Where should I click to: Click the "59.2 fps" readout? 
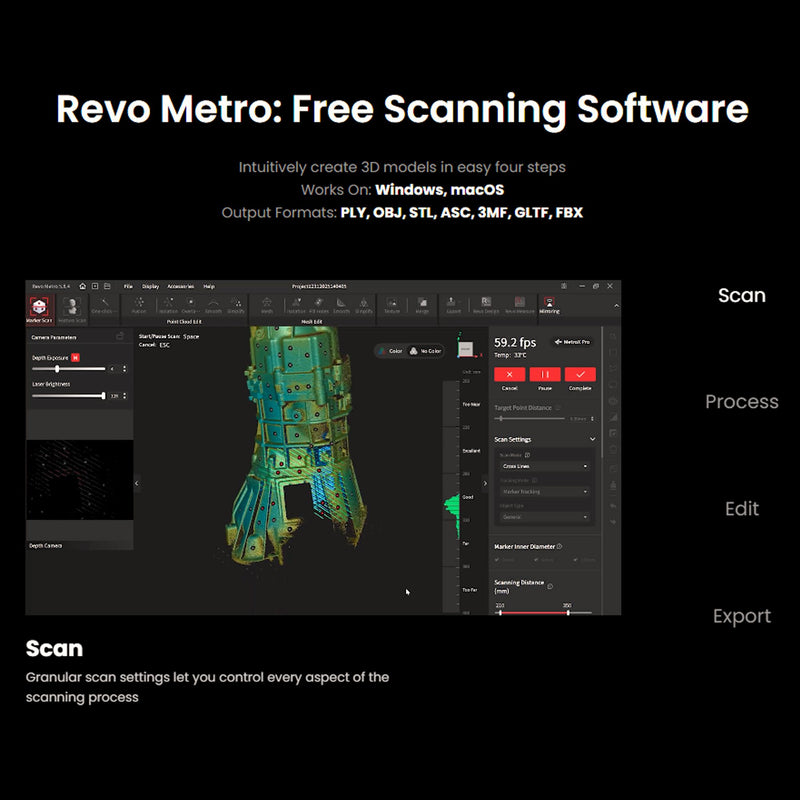tap(515, 342)
